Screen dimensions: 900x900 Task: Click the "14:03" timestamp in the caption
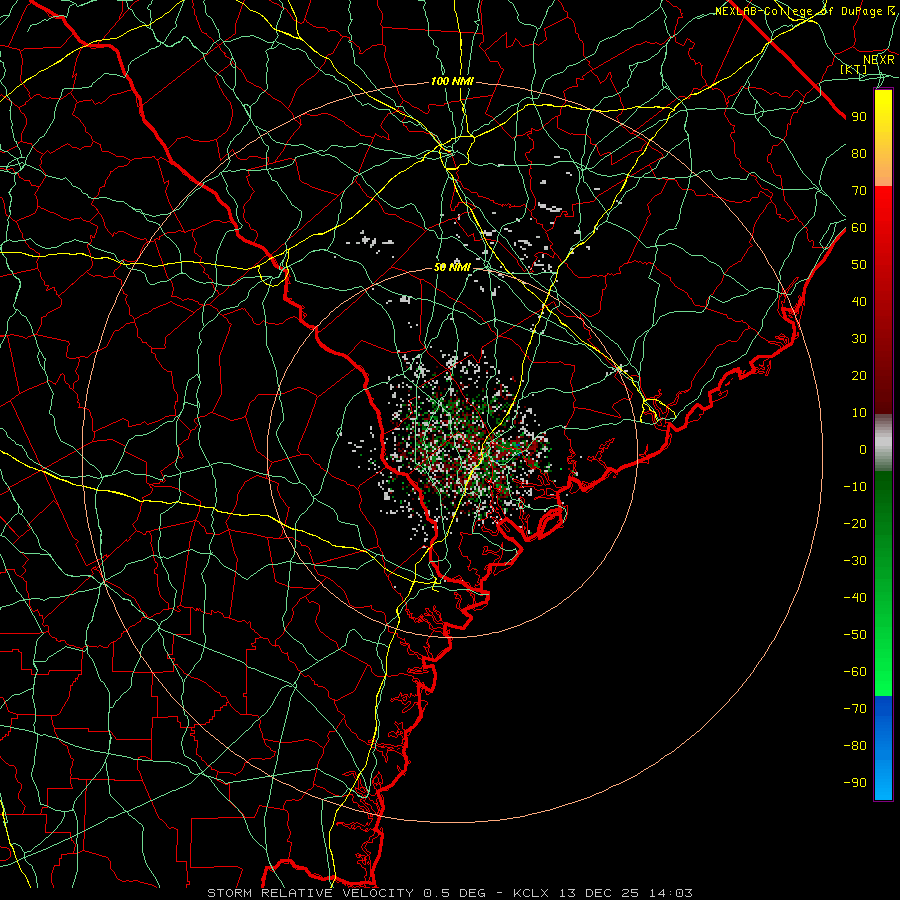670,893
